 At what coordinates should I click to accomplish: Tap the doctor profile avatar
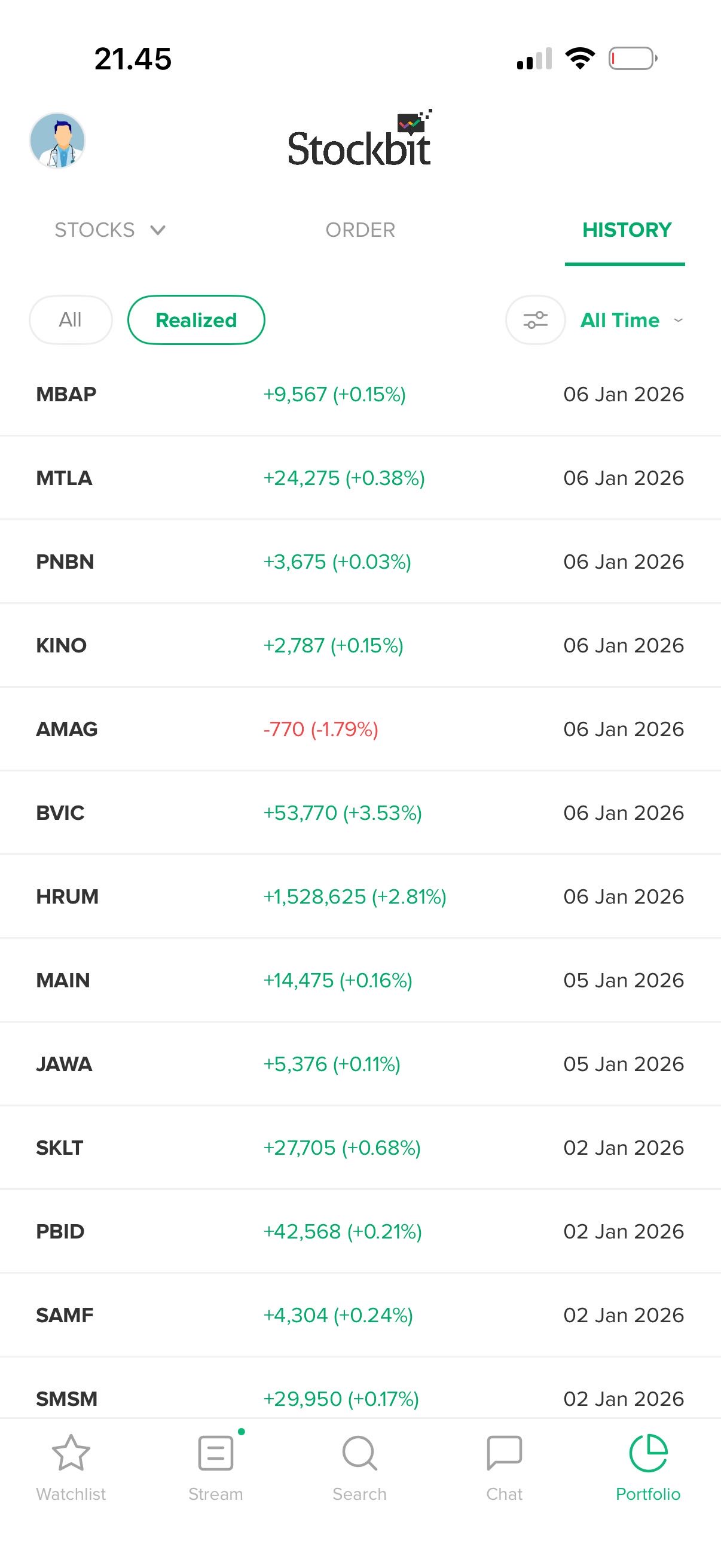click(57, 140)
